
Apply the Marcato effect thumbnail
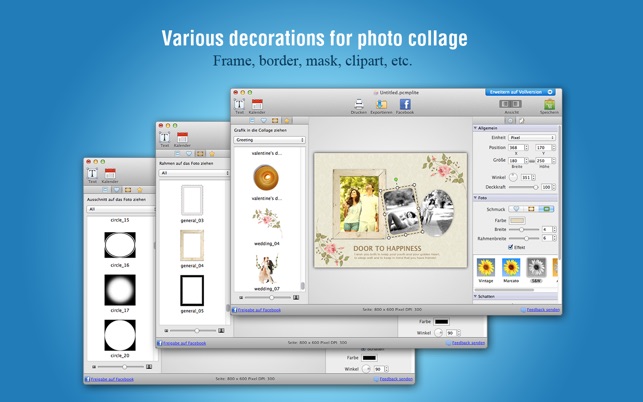511,268
